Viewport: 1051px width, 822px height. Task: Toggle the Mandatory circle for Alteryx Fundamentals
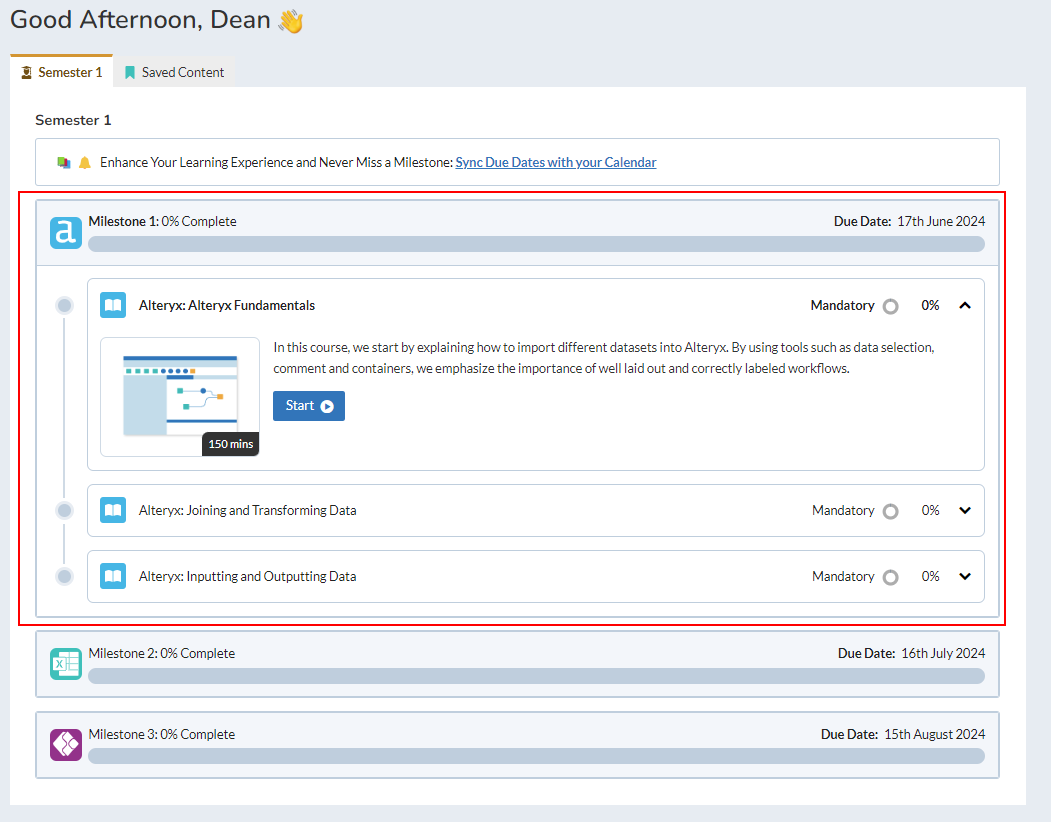click(x=890, y=306)
